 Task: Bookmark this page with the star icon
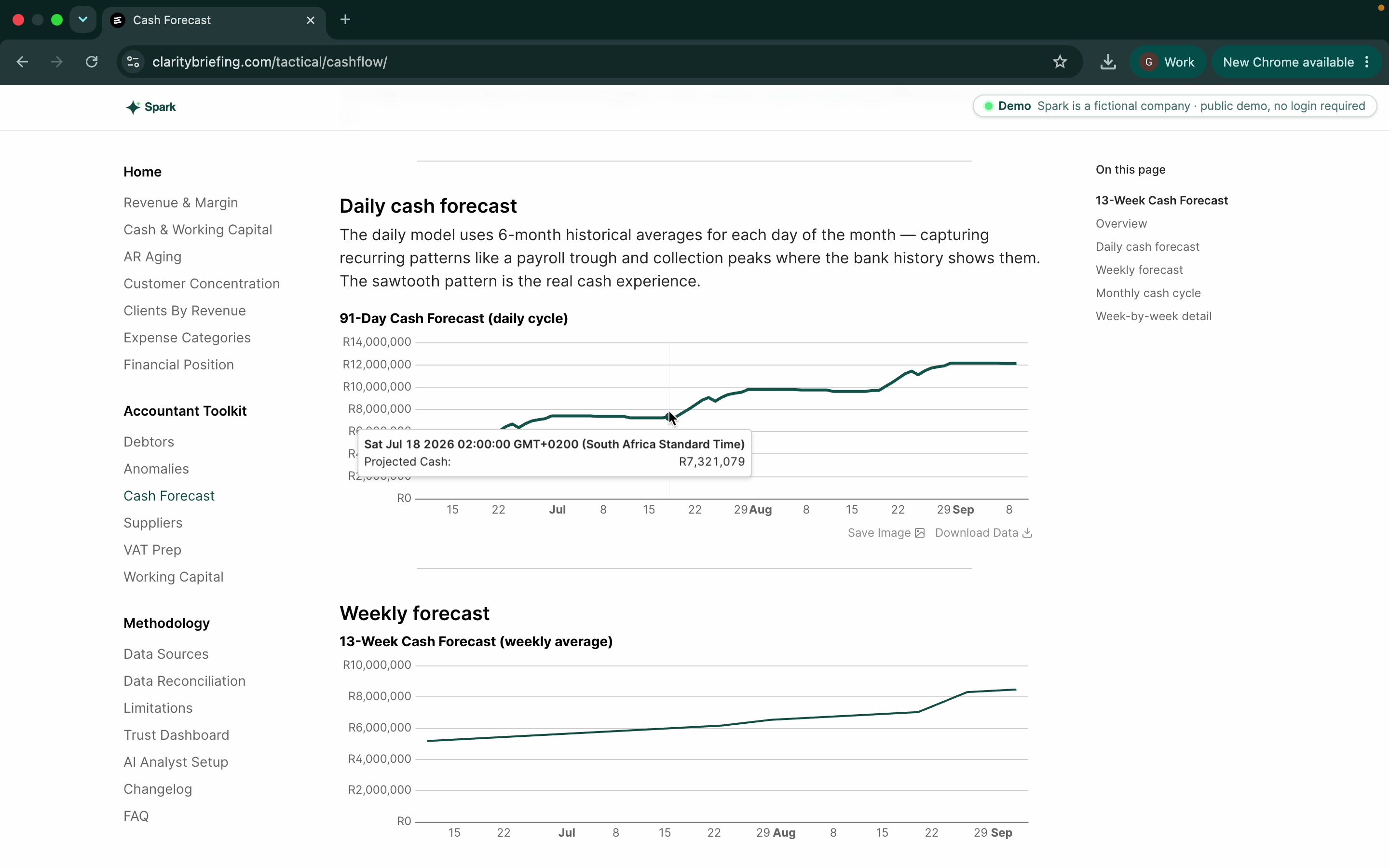1060,62
